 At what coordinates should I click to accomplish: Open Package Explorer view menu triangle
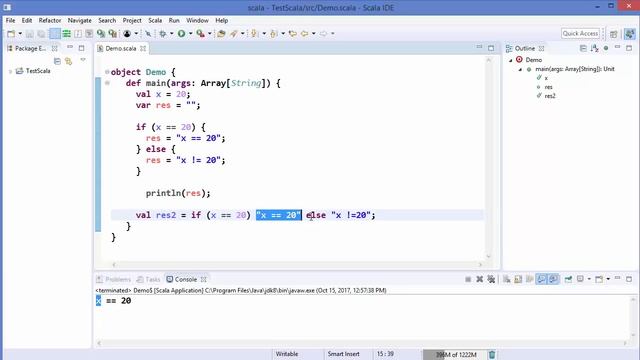tap(83, 60)
